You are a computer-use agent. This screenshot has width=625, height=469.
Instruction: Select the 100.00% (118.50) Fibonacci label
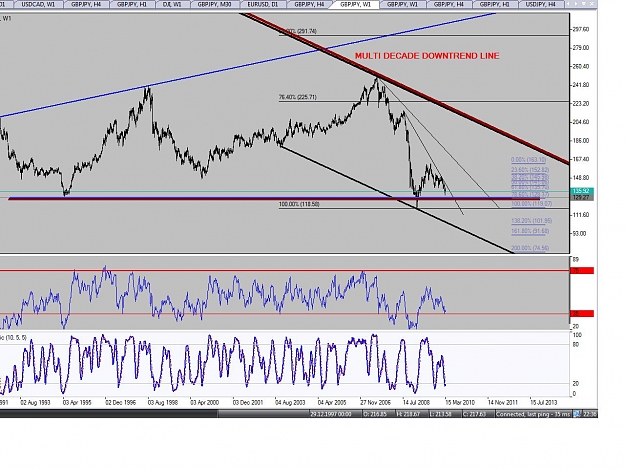tap(299, 204)
